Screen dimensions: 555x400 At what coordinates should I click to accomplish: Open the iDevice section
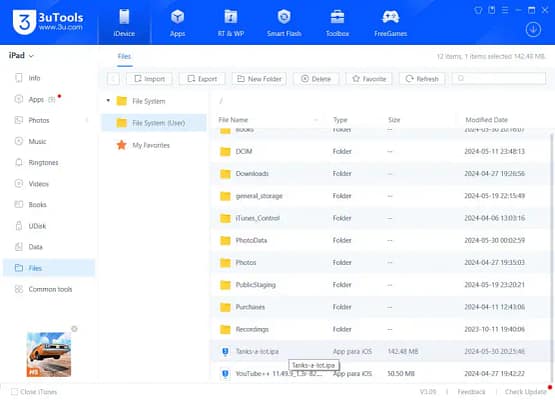click(124, 22)
